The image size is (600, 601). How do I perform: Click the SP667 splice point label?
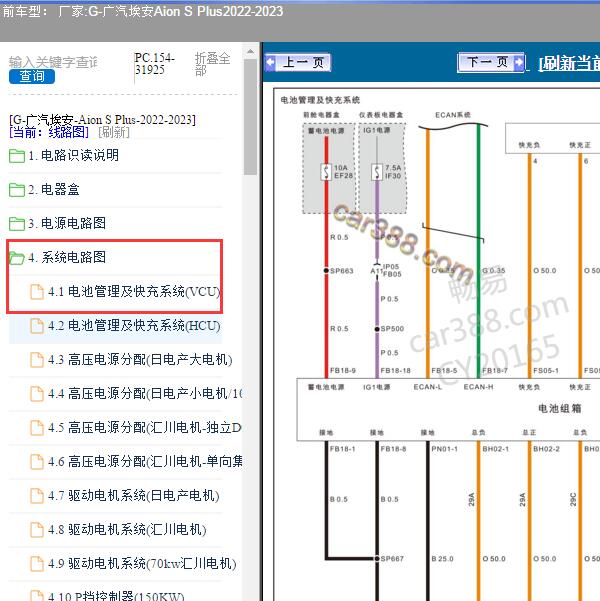[392, 559]
